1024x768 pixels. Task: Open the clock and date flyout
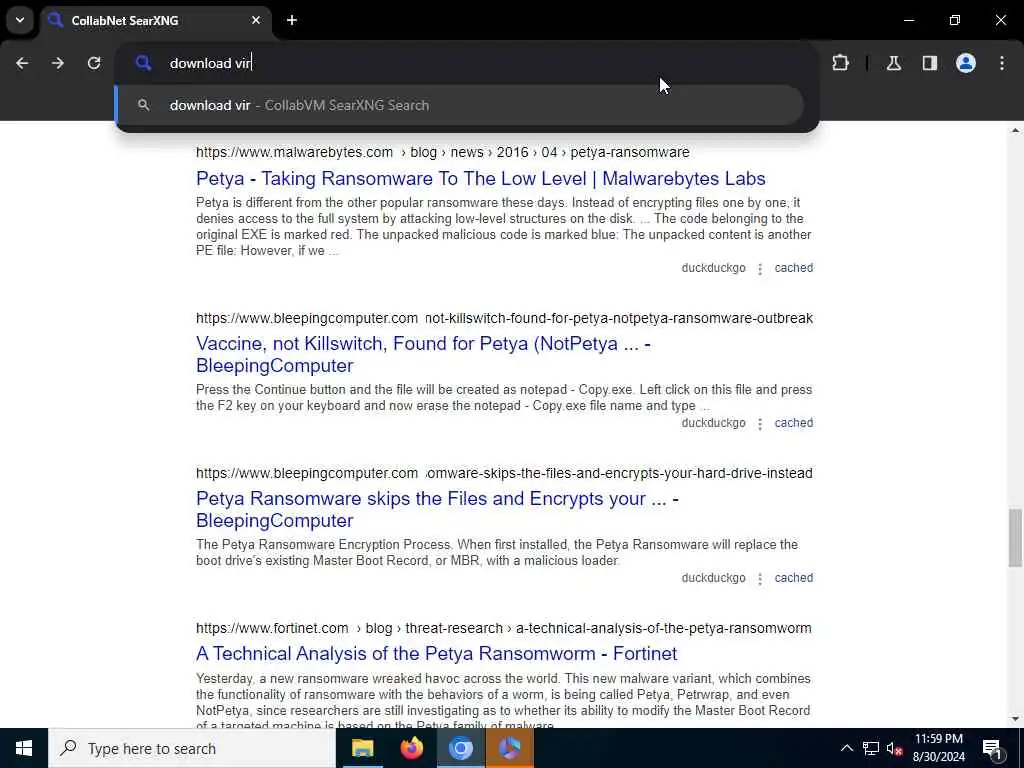[x=938, y=748]
